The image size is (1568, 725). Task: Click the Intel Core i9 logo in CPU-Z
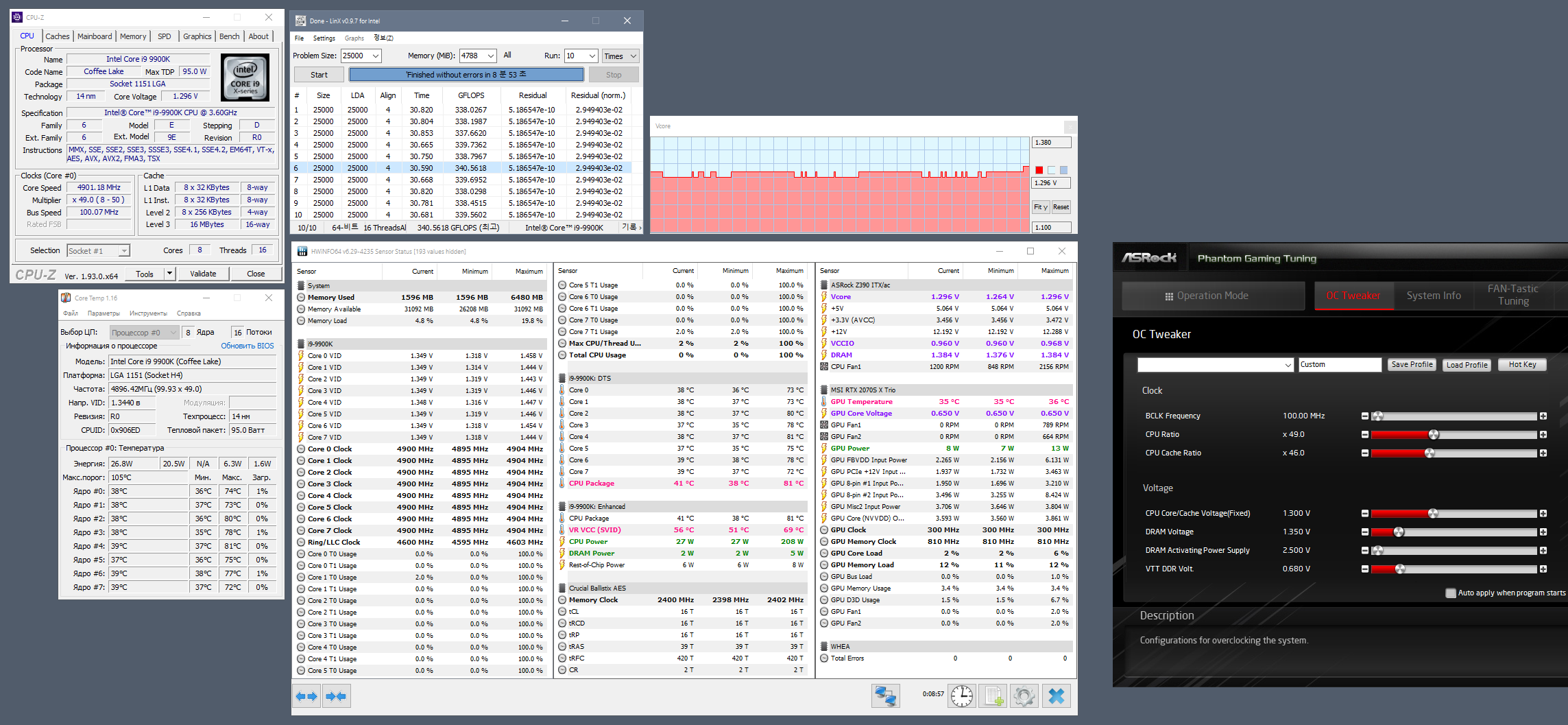[245, 78]
